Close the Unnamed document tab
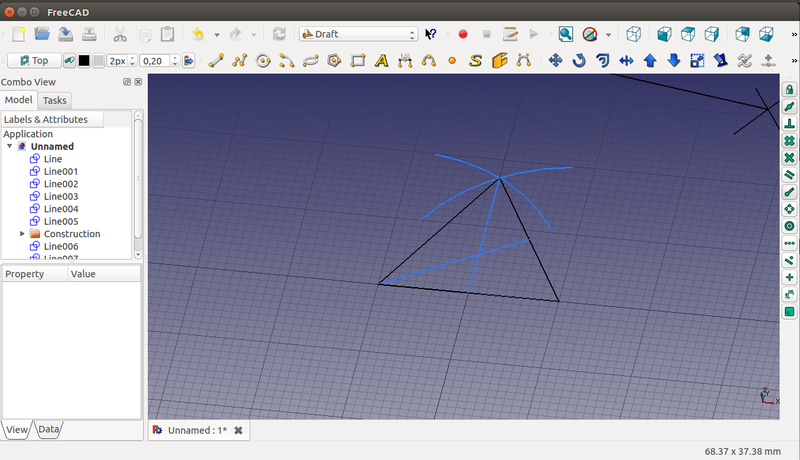 [x=238, y=430]
